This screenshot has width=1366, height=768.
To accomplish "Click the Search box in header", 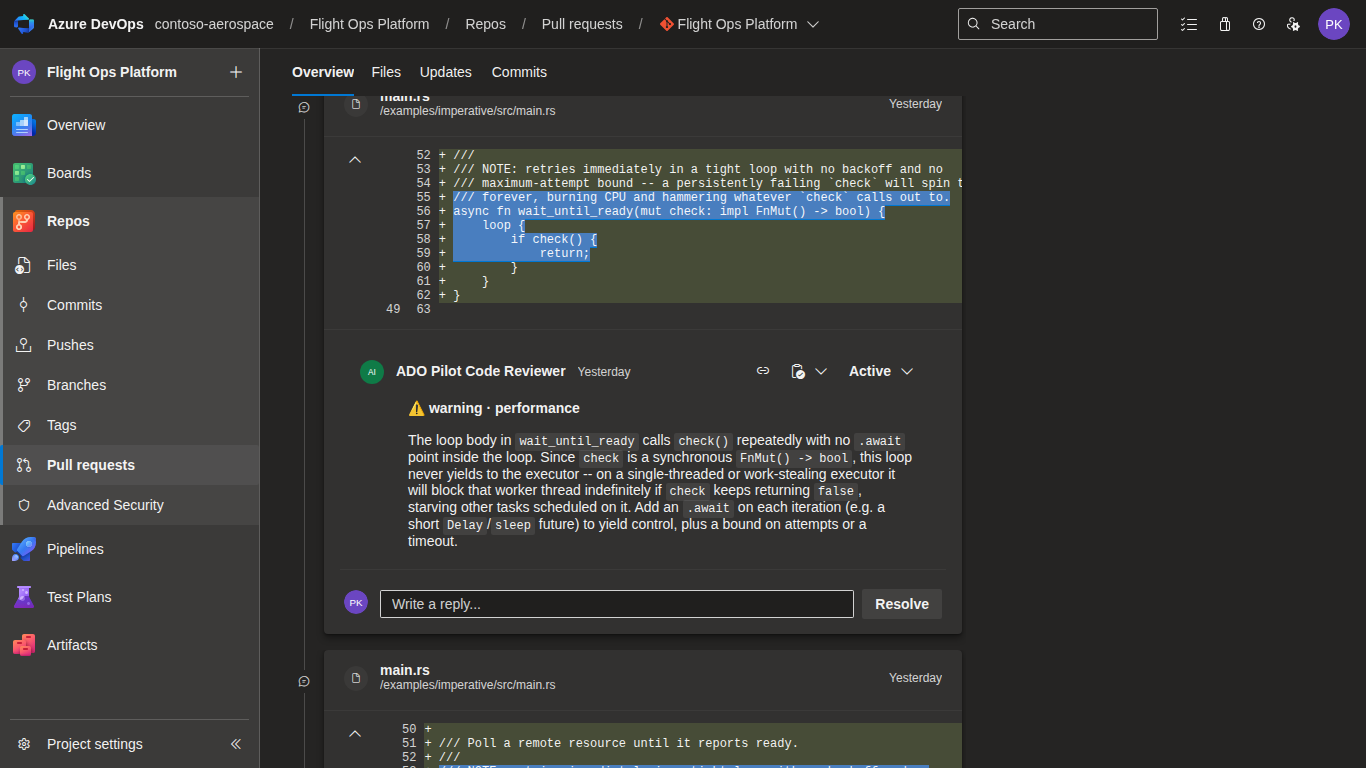I will pyautogui.click(x=1058, y=24).
